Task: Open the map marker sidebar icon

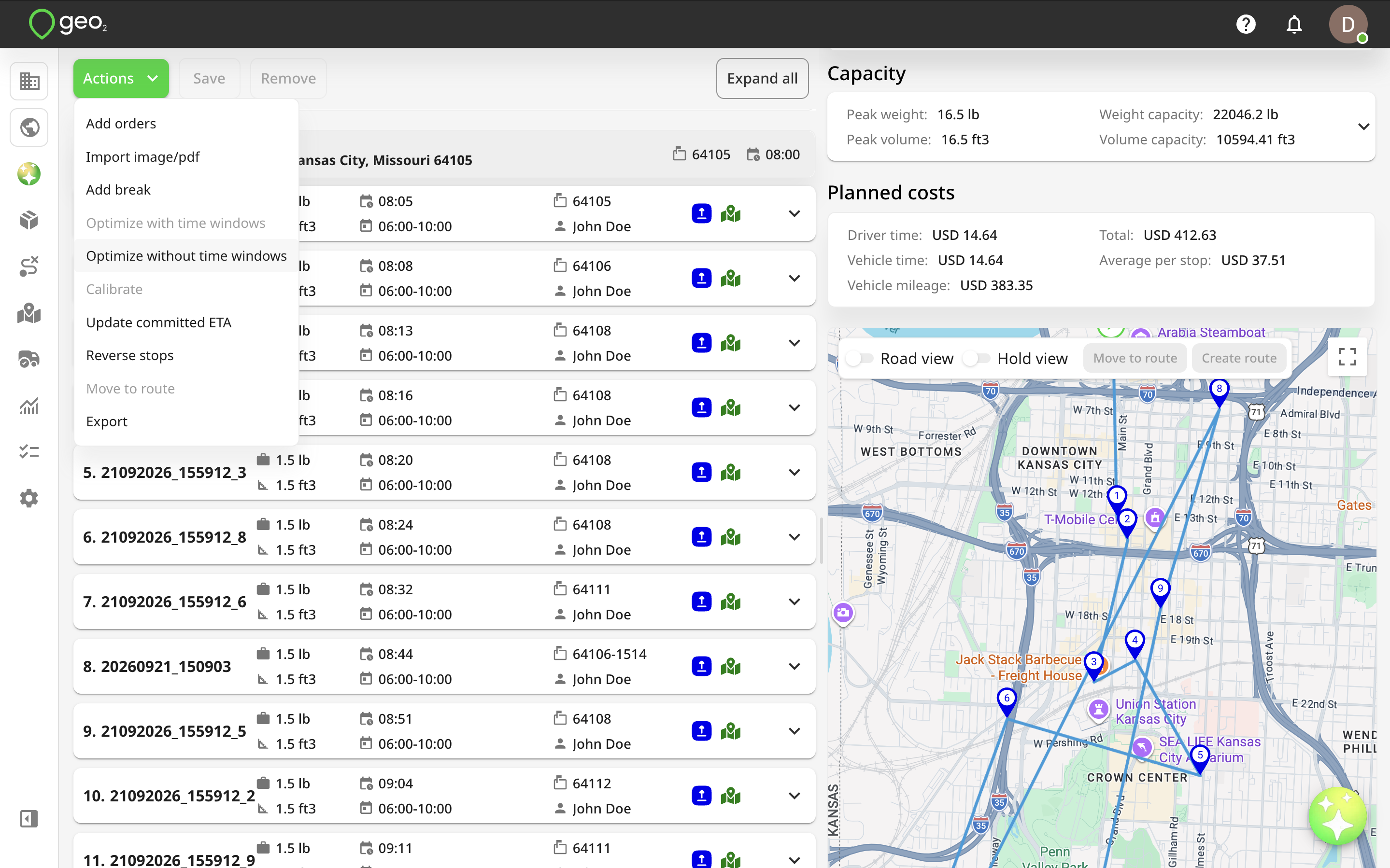Action: pyautogui.click(x=28, y=313)
